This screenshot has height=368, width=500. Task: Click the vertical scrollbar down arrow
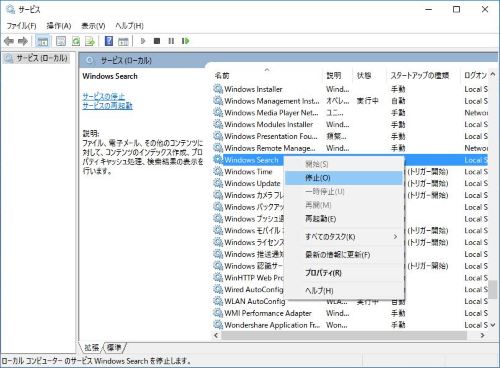click(493, 325)
